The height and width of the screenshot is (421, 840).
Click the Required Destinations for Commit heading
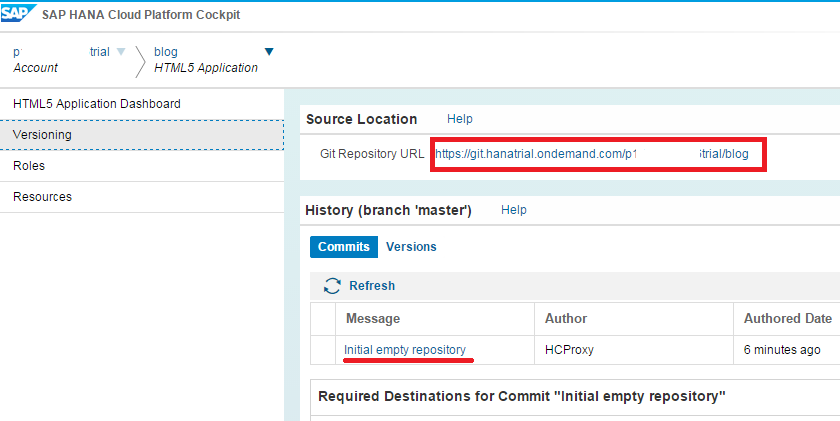[x=522, y=396]
